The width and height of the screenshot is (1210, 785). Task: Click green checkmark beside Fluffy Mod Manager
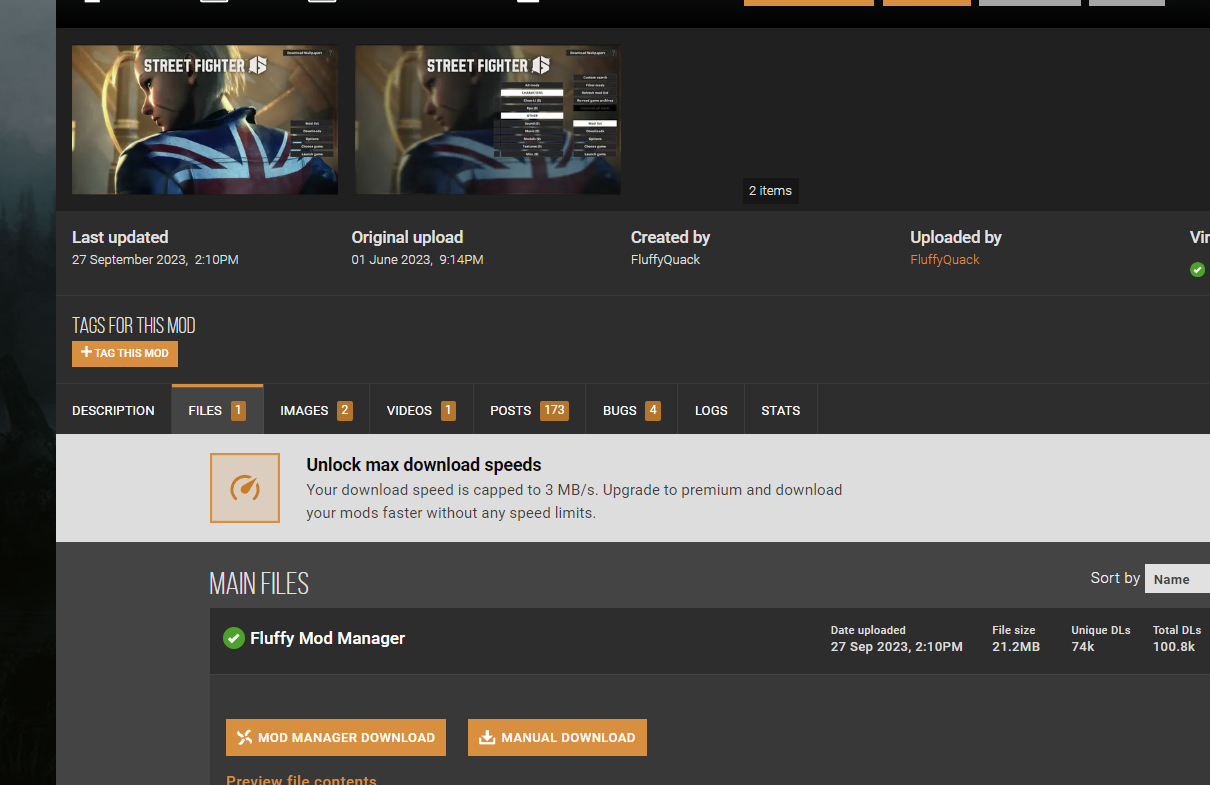click(234, 638)
